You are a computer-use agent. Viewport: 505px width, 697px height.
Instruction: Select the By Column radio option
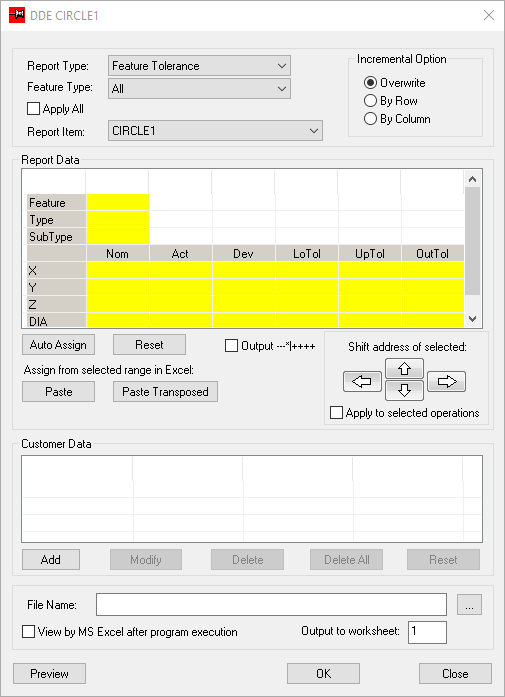(370, 119)
